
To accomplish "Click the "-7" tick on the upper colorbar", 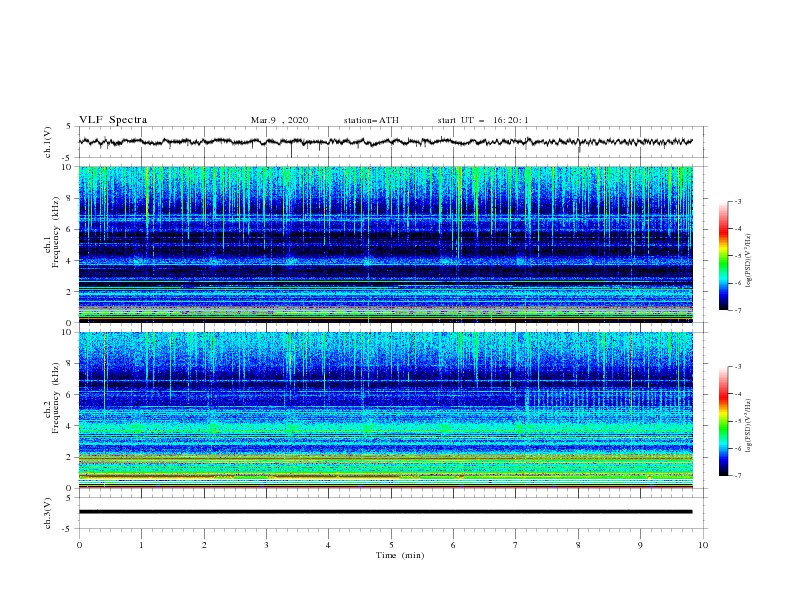I will [x=737, y=311].
